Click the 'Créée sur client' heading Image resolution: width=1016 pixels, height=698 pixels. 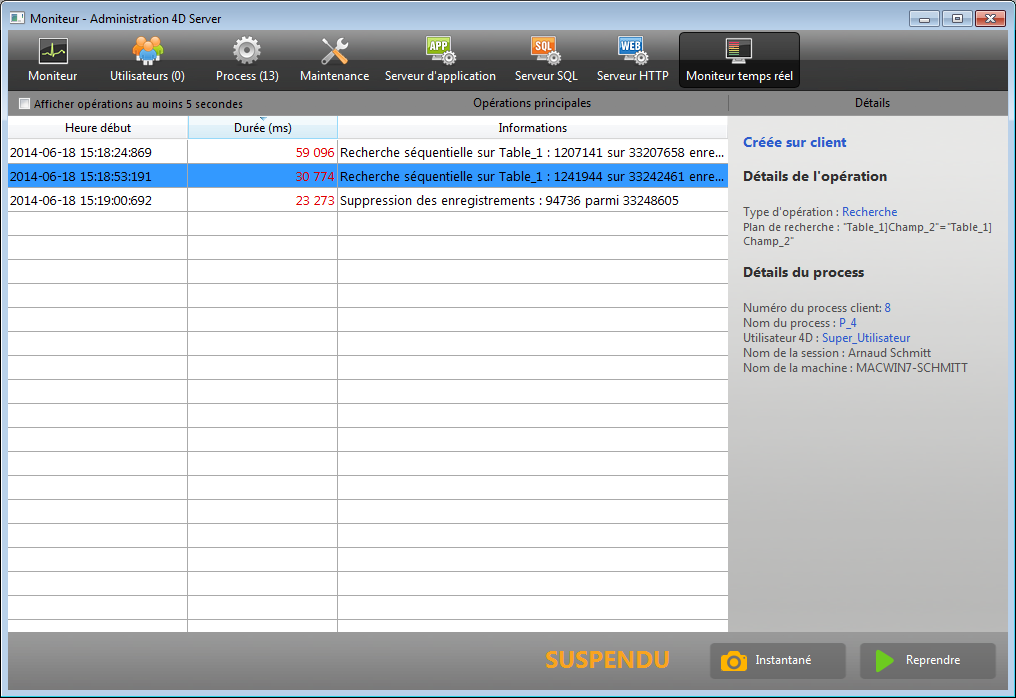[x=794, y=142]
